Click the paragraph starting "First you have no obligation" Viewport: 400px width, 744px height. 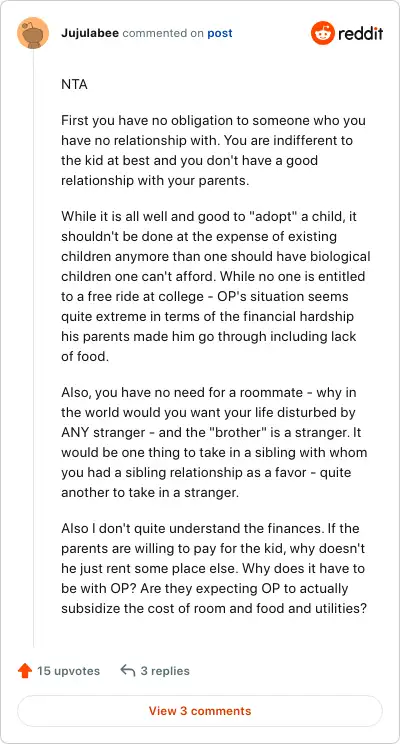click(213, 150)
